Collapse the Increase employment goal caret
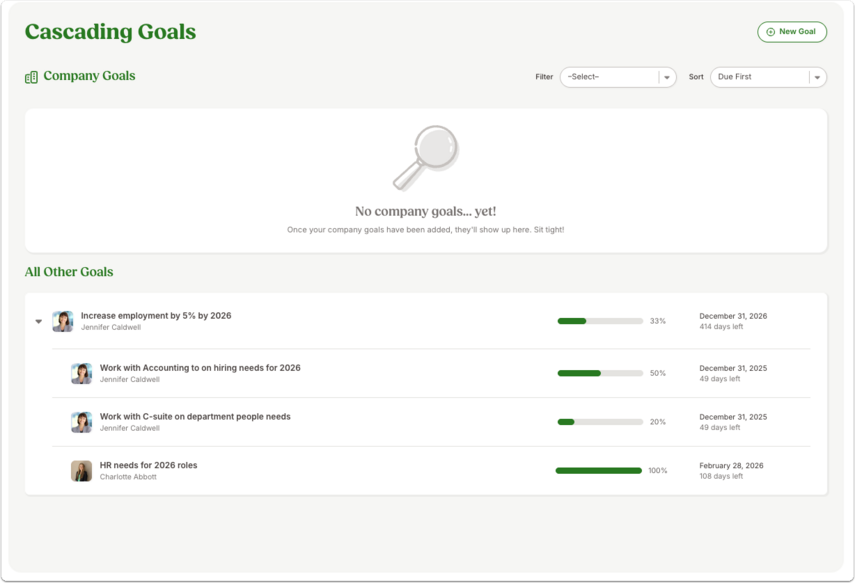 click(x=39, y=321)
